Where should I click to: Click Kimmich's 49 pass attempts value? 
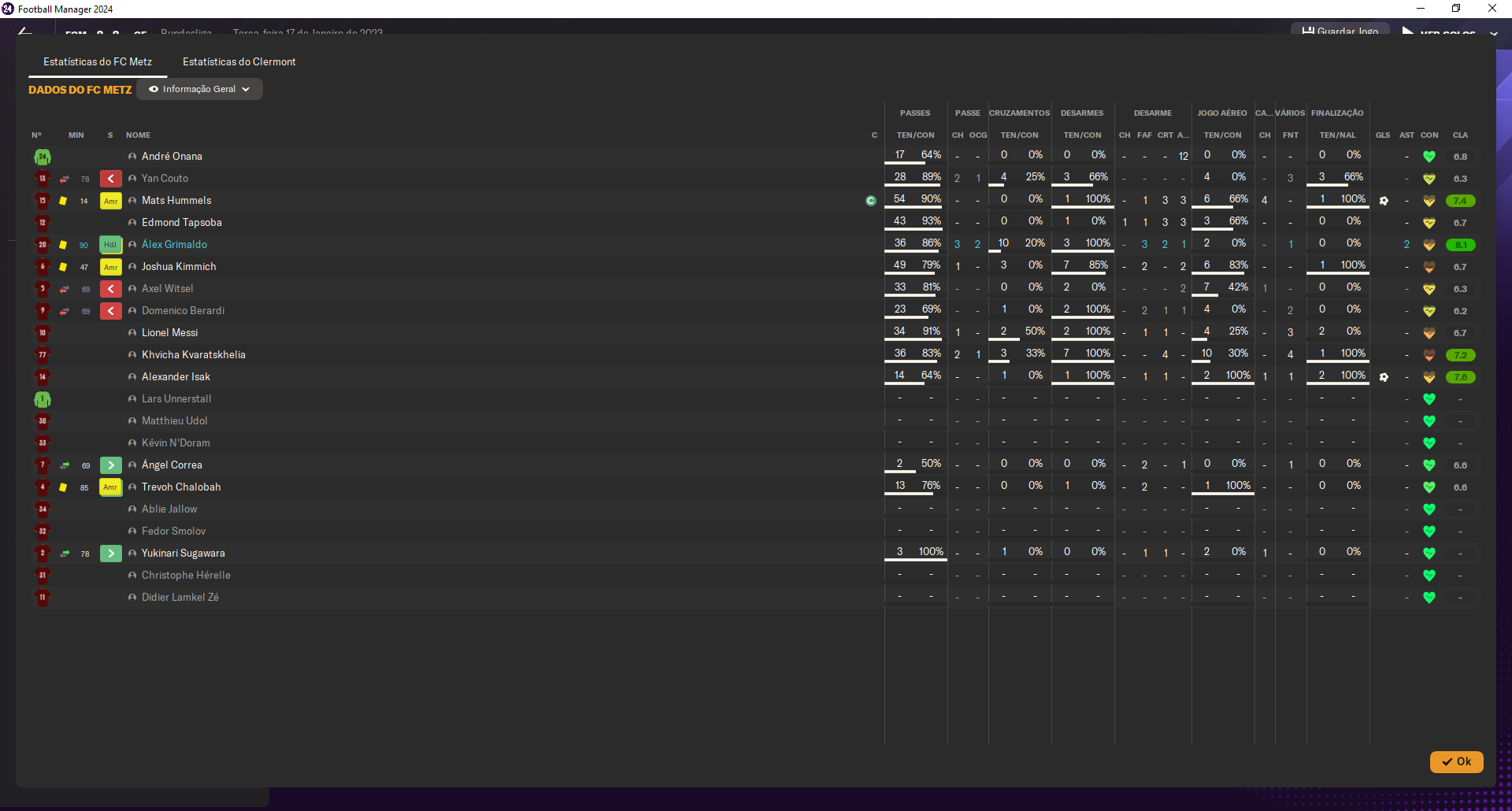coord(899,265)
